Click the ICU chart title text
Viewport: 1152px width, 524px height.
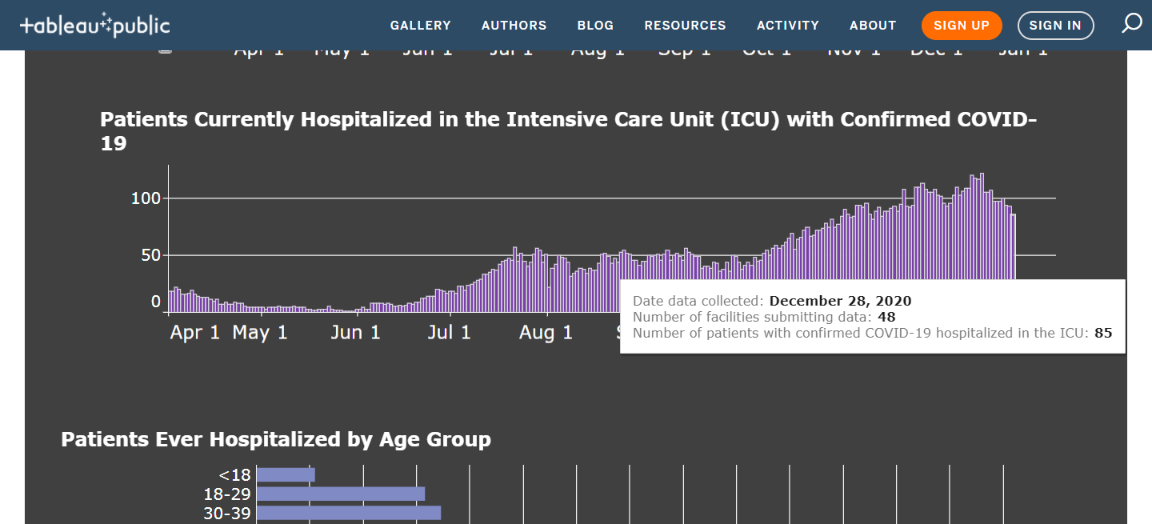tap(568, 132)
